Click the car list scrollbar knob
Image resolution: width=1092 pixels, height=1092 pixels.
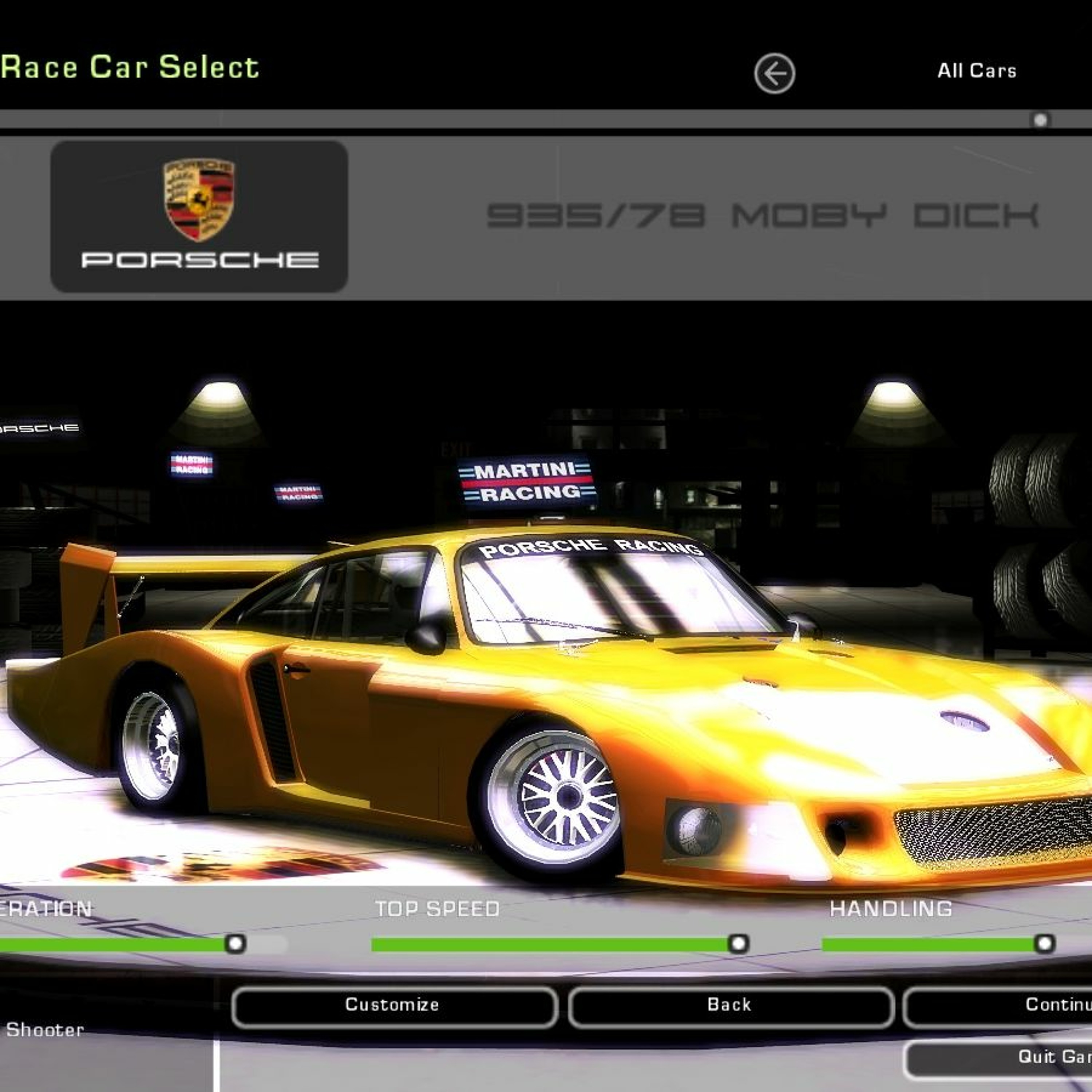coord(1041,120)
